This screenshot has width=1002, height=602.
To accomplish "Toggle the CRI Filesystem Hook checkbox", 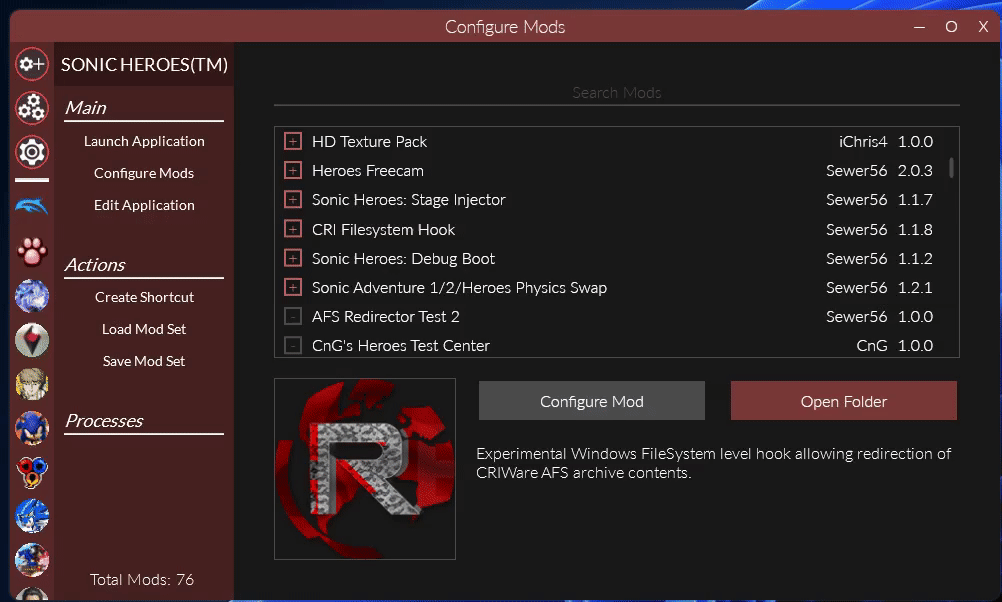I will [293, 229].
